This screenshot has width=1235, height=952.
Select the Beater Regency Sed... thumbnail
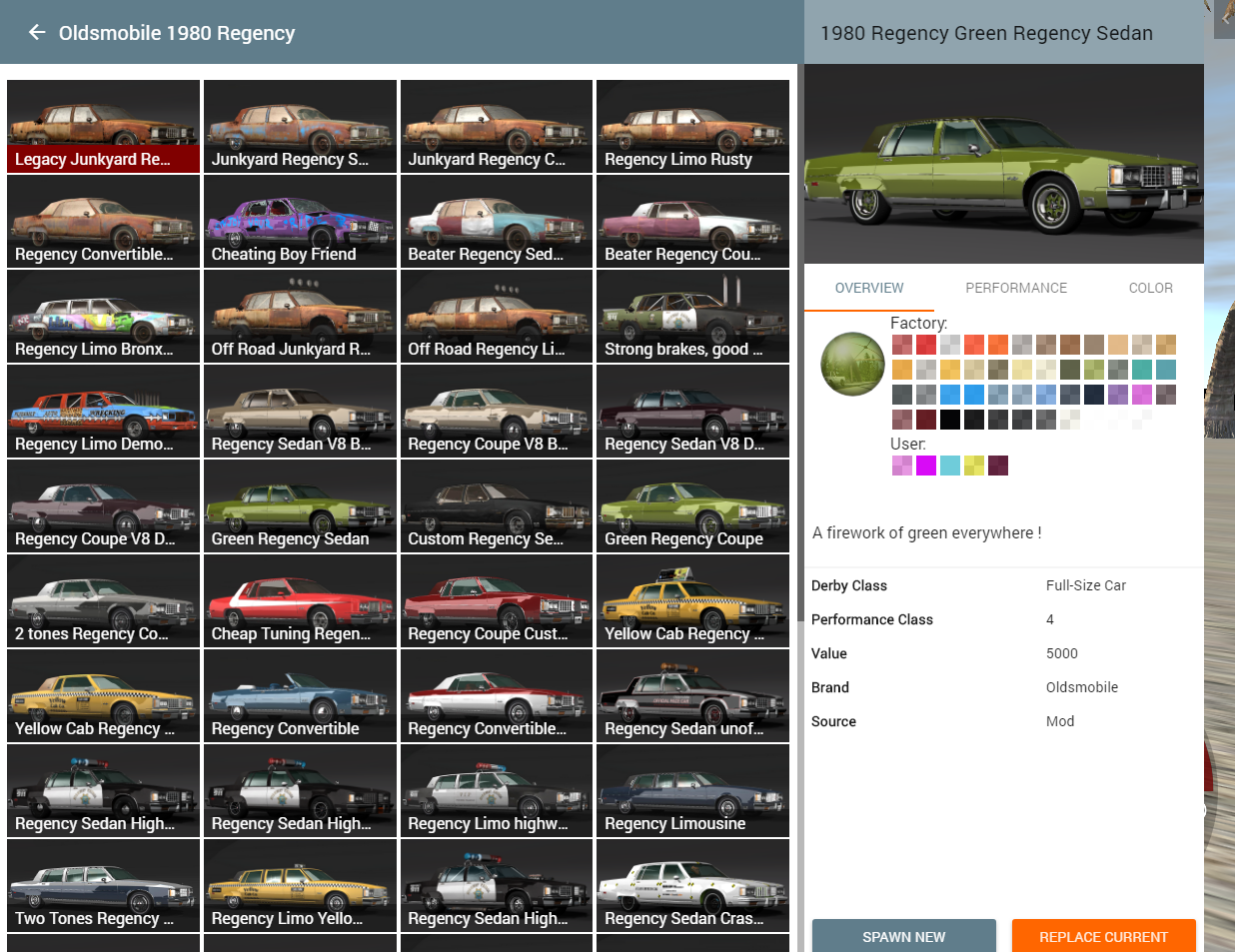497,221
